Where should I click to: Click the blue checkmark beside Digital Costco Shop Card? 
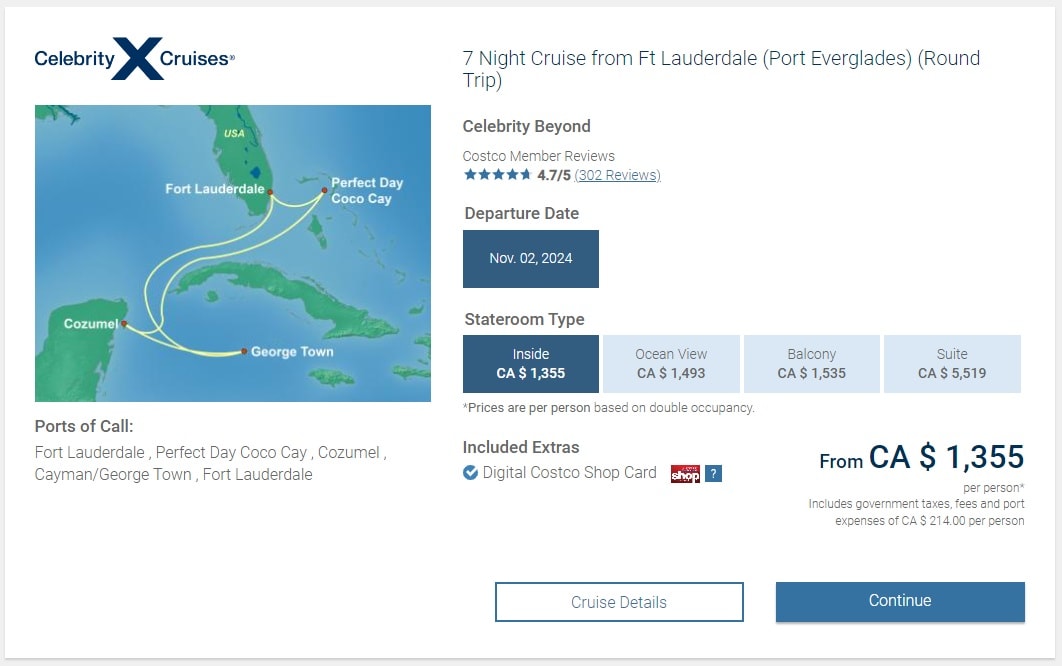point(471,473)
